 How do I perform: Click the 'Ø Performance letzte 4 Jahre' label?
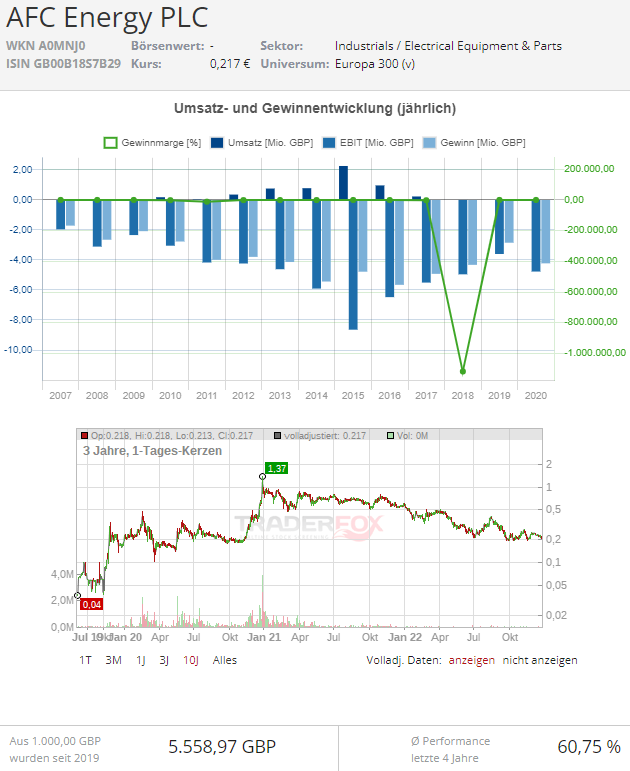[x=450, y=749]
